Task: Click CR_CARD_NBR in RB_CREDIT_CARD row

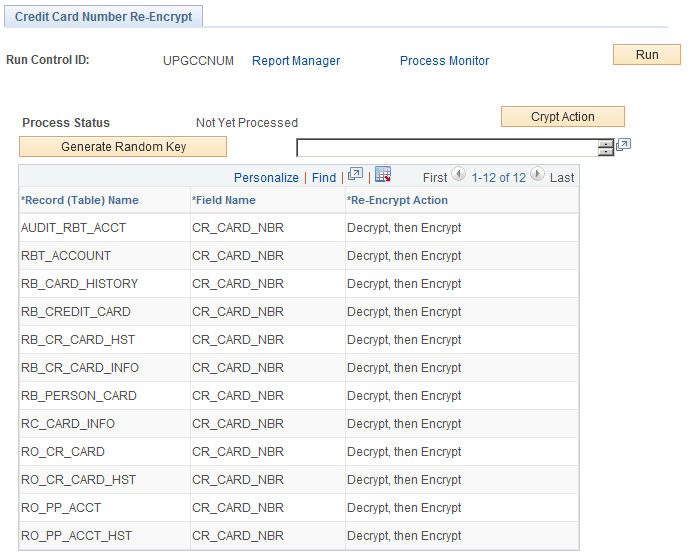Action: [x=238, y=312]
